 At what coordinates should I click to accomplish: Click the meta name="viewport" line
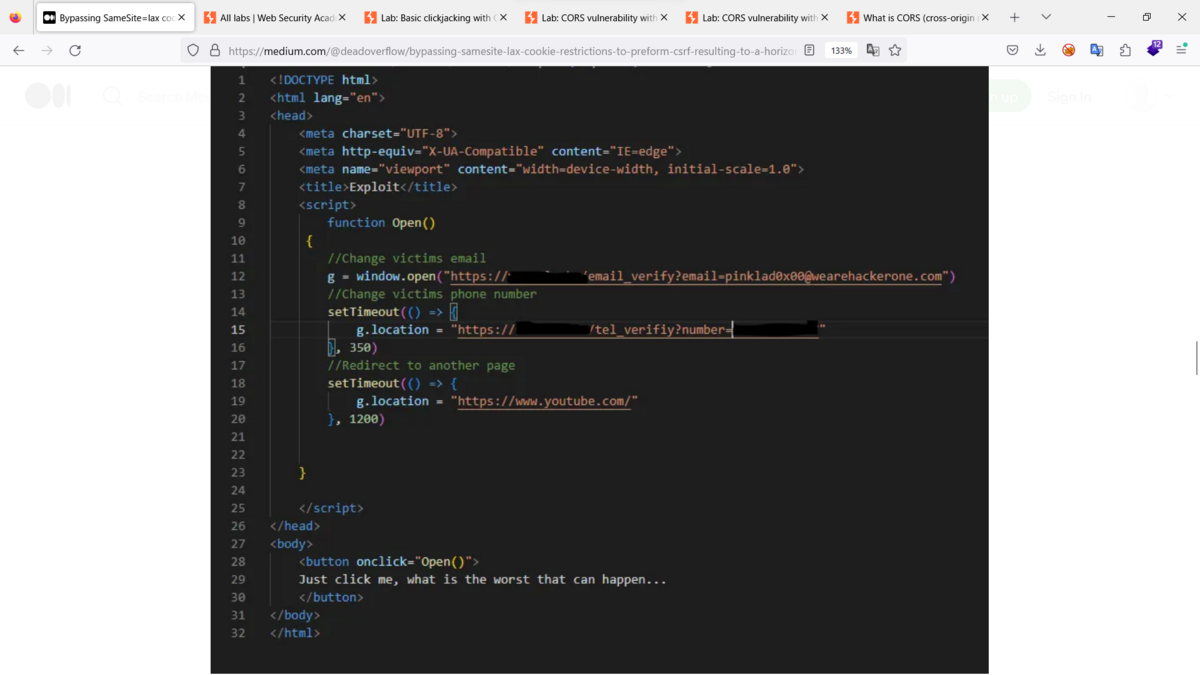551,169
